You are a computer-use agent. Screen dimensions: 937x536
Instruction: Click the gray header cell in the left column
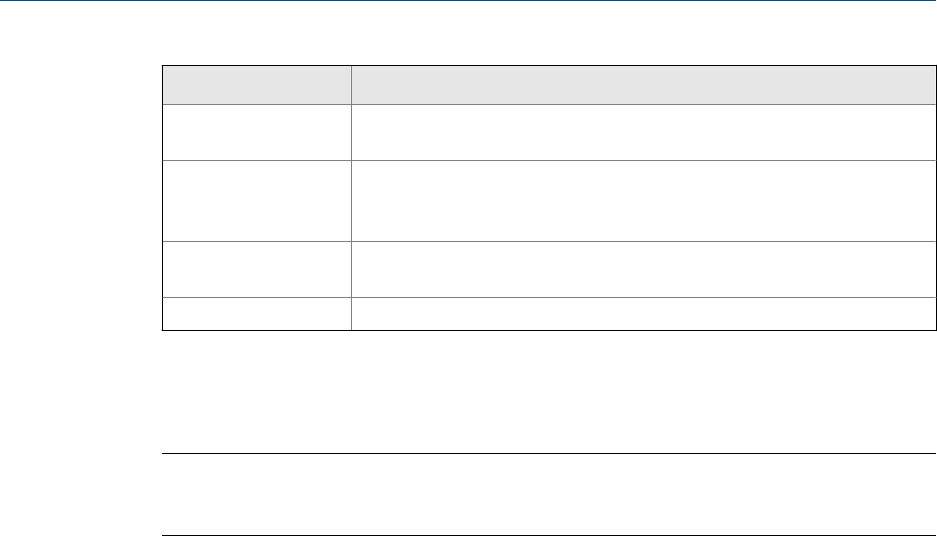coord(257,85)
